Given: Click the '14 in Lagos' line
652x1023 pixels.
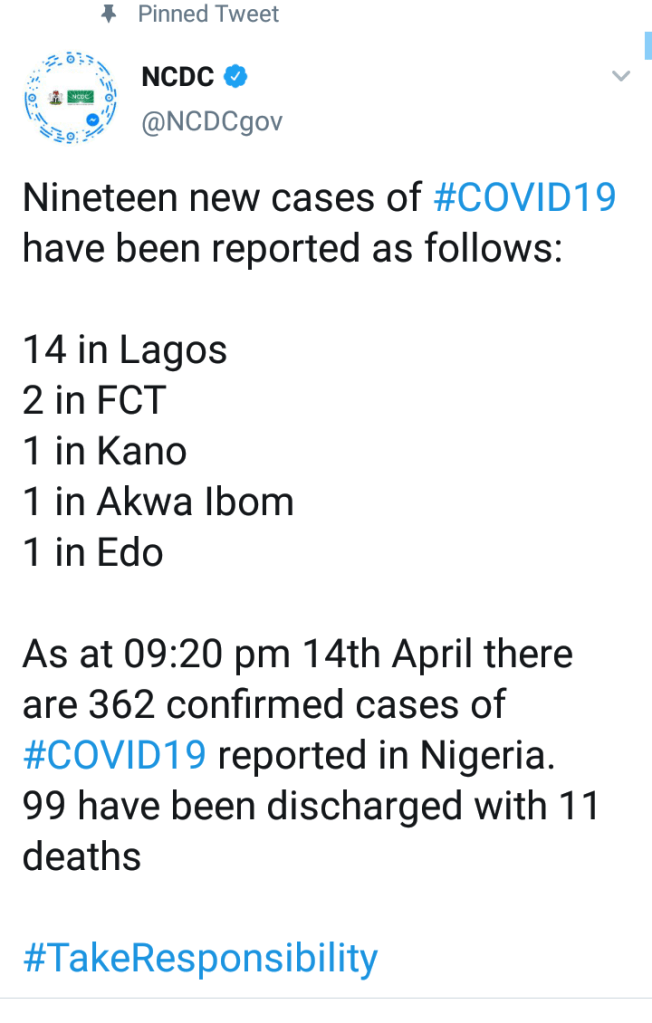Looking at the screenshot, I should 125,350.
